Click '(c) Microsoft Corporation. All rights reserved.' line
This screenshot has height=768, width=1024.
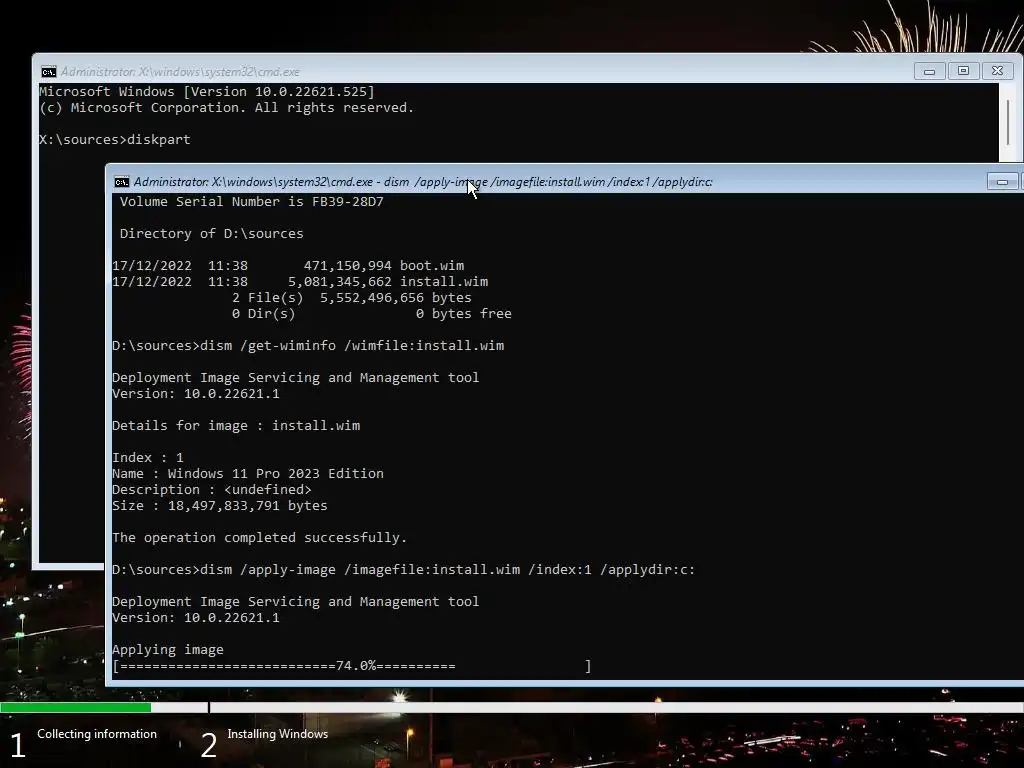(227, 108)
